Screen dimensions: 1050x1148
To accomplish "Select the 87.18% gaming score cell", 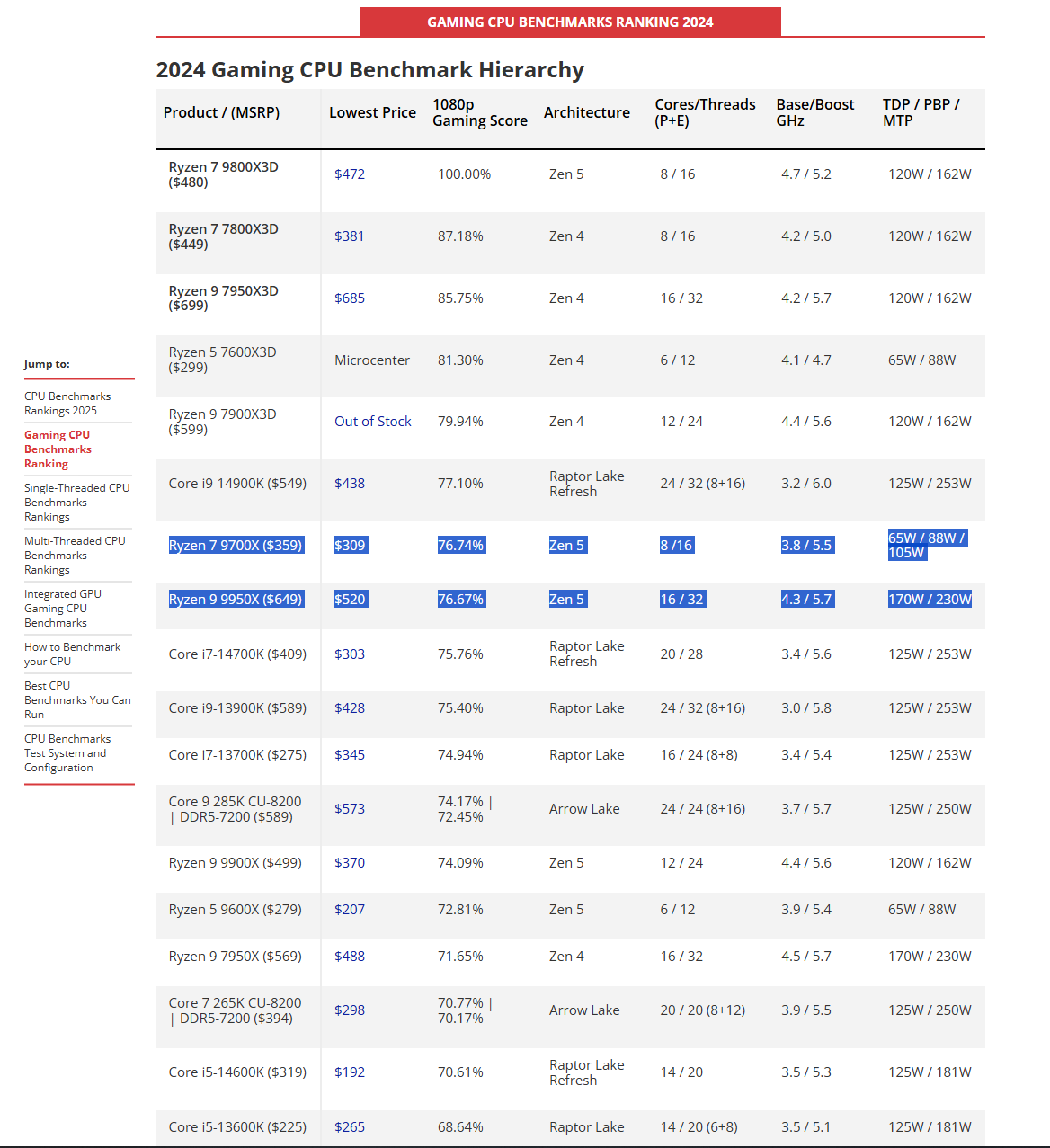I will (x=460, y=236).
